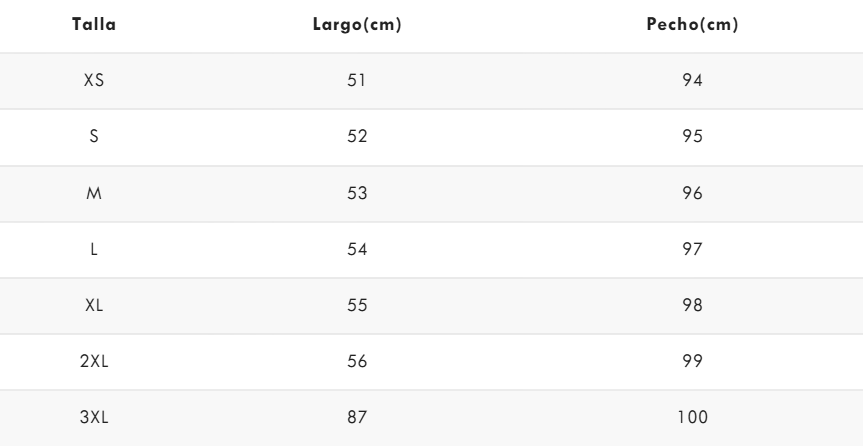Click the pecho value 96
Viewport: 863px width, 446px height.
click(x=692, y=193)
